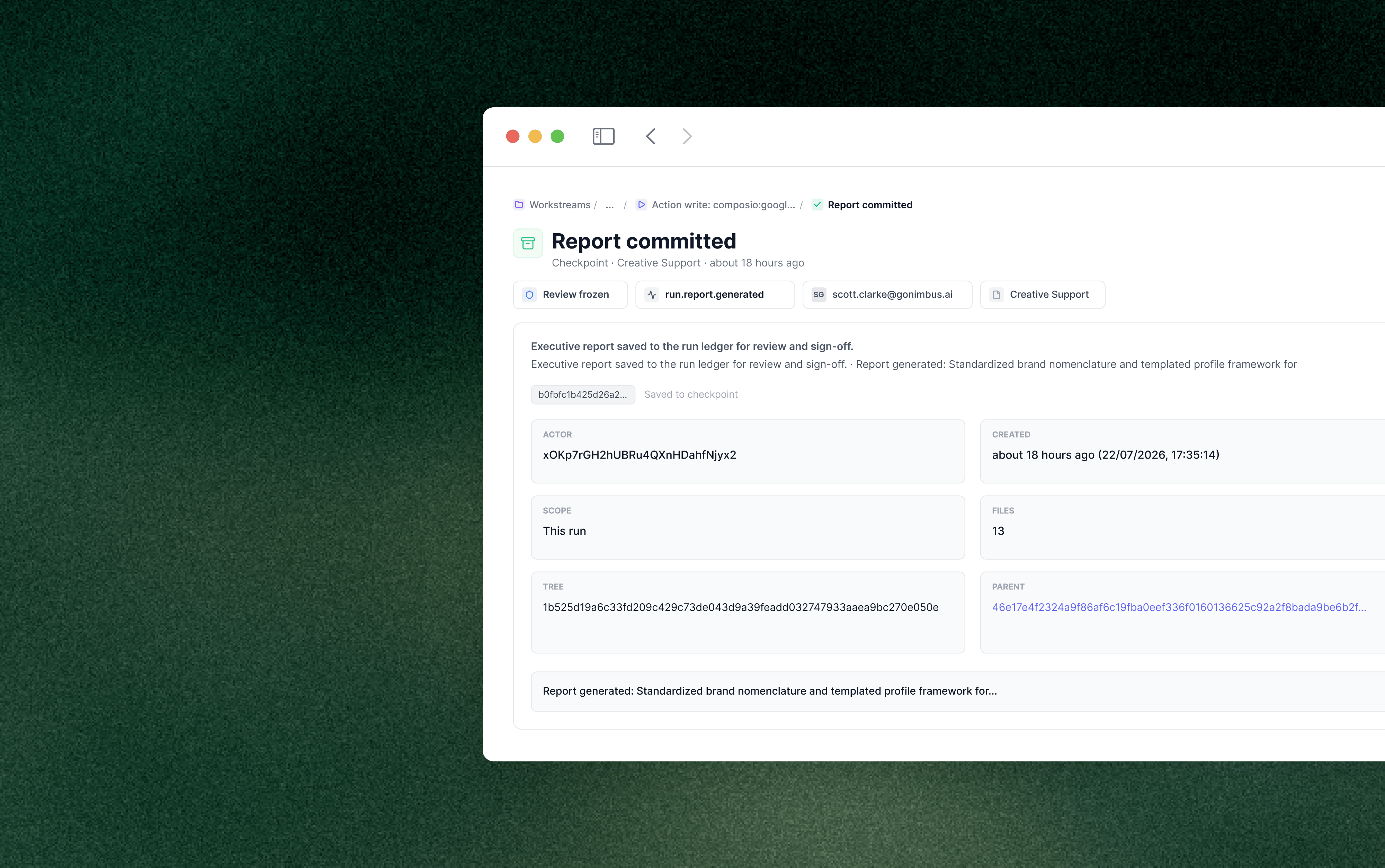Open Workstreams breadcrumb link
Screen dimensions: 1385x868
tap(560, 205)
